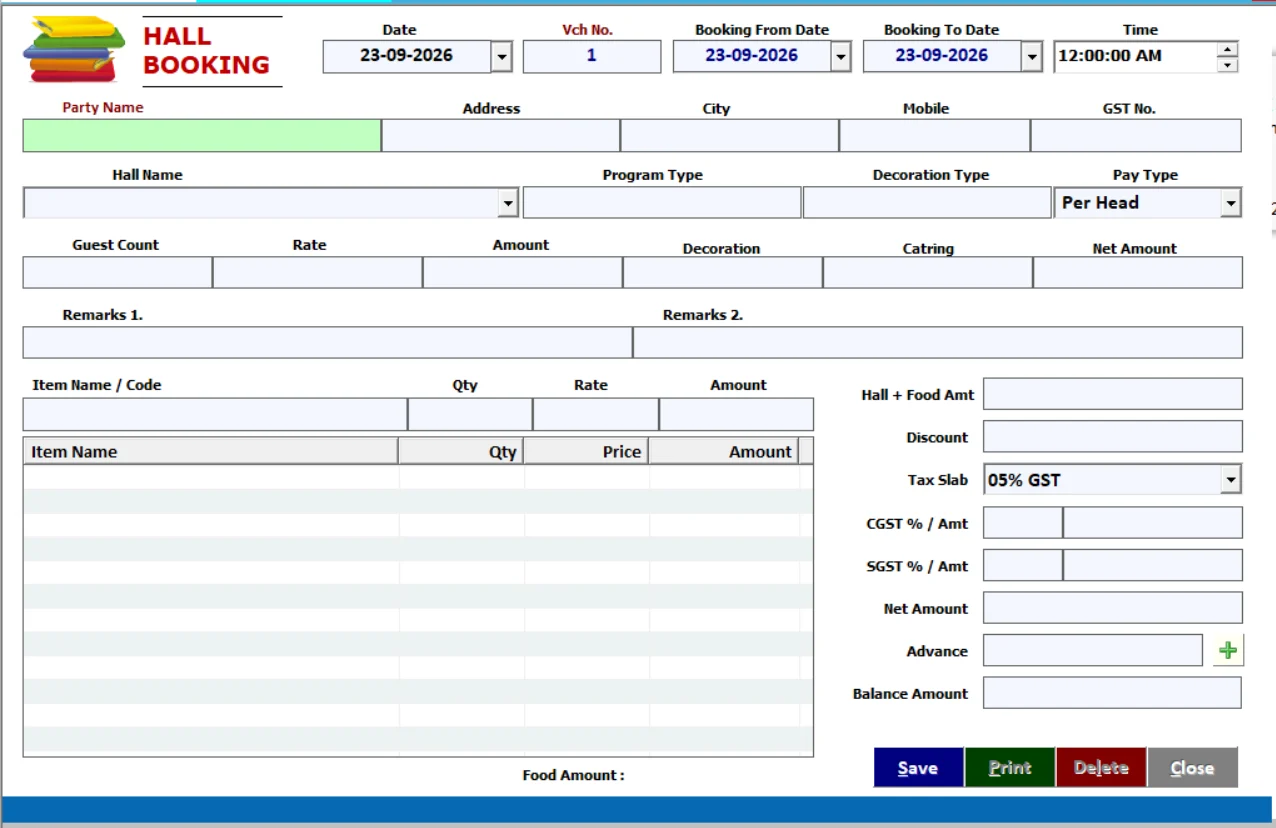Screen dimensions: 1276x828
Task: Click into the Remarks 1. field
Action: [327, 342]
